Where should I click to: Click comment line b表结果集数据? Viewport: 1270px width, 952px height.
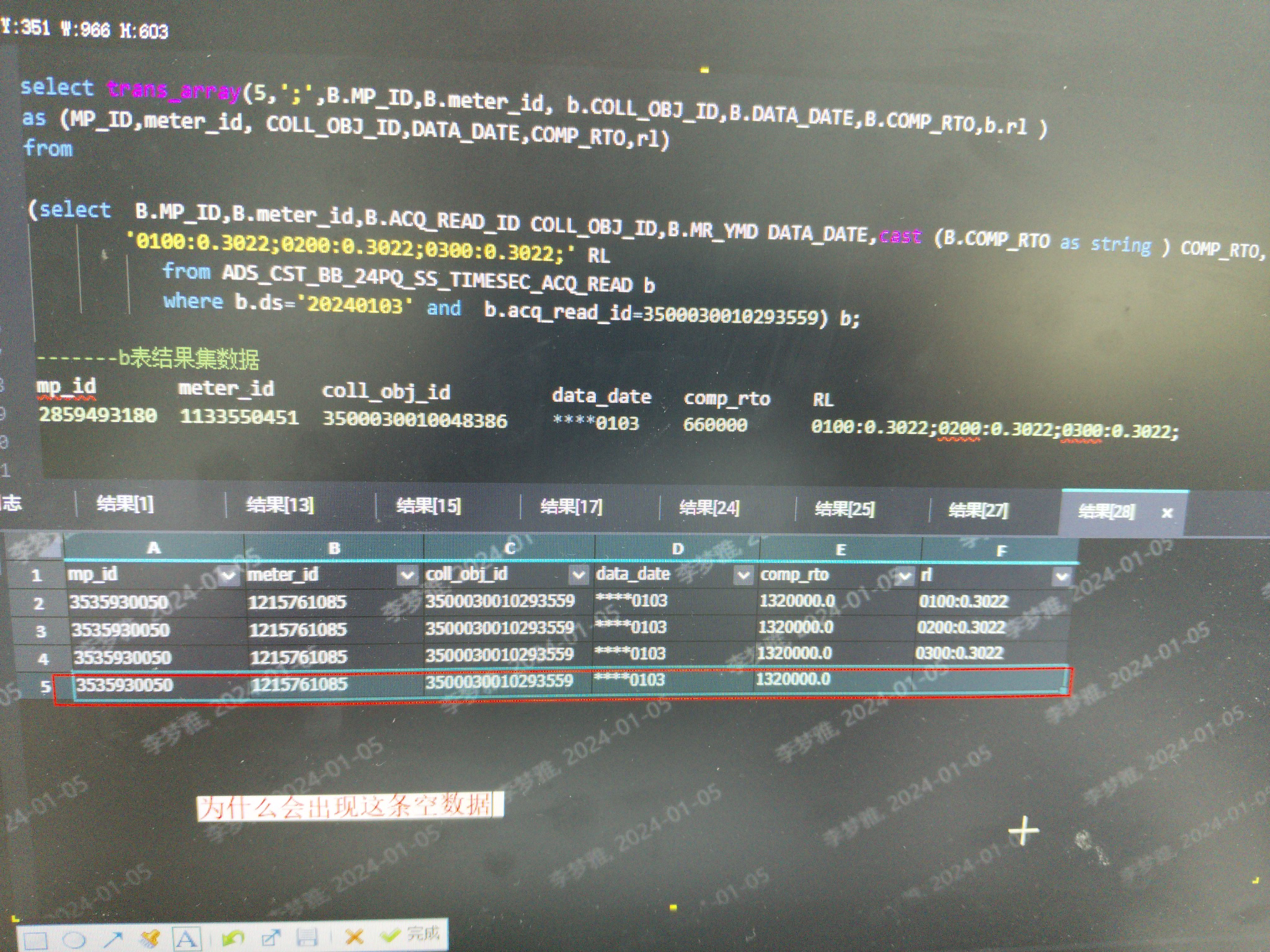click(x=148, y=358)
